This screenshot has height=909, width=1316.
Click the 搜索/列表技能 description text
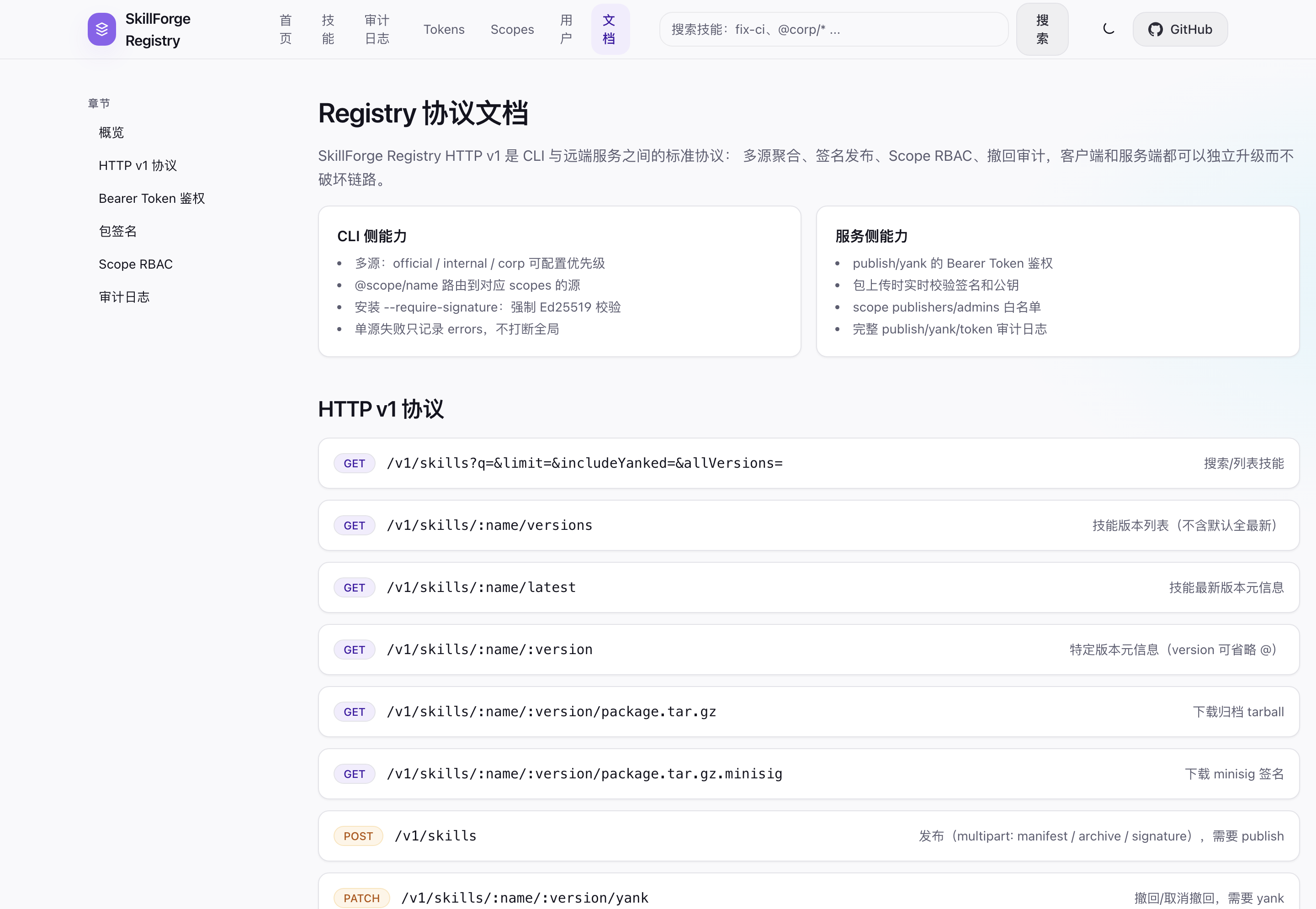click(1244, 464)
